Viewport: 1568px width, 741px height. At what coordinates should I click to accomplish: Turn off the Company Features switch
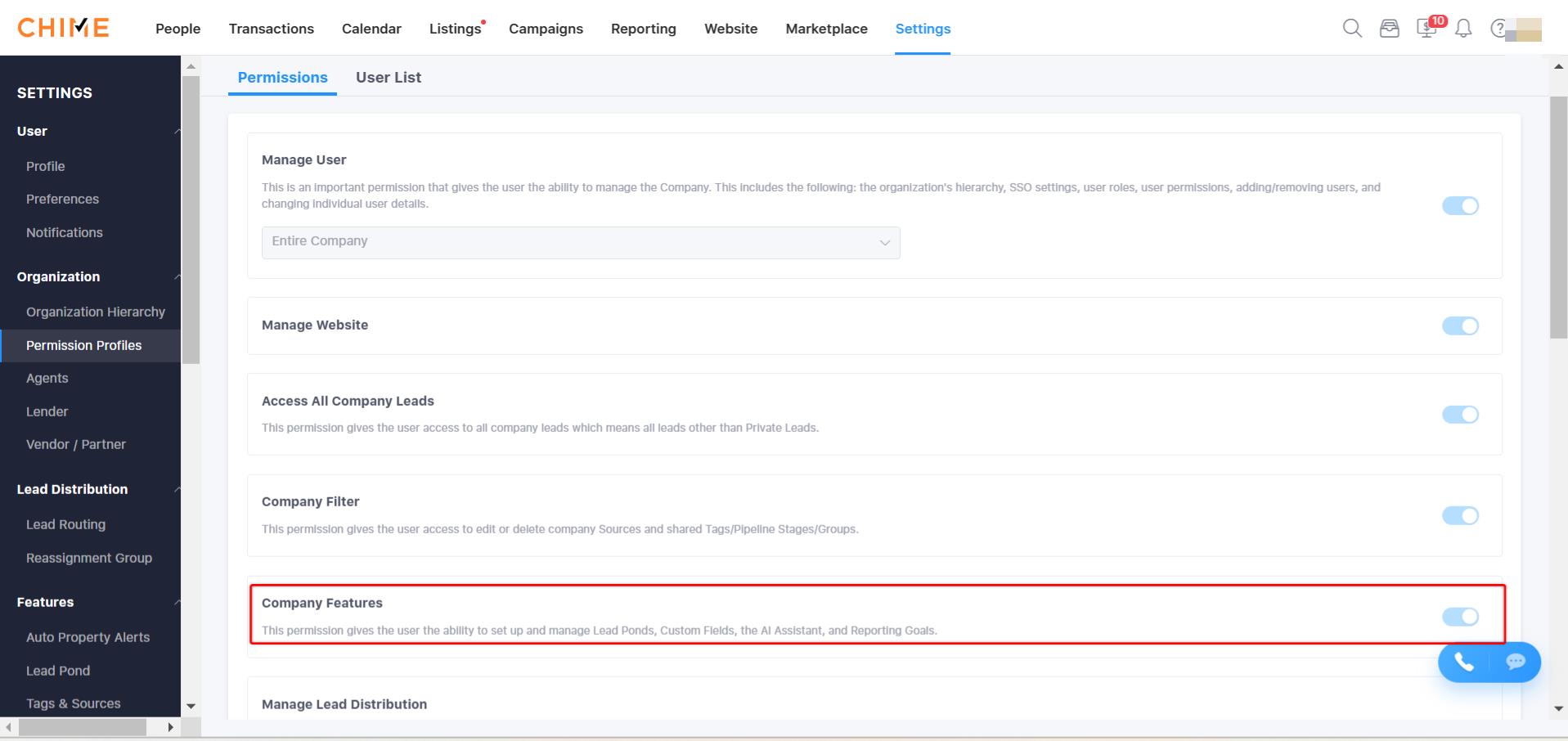(1460, 617)
